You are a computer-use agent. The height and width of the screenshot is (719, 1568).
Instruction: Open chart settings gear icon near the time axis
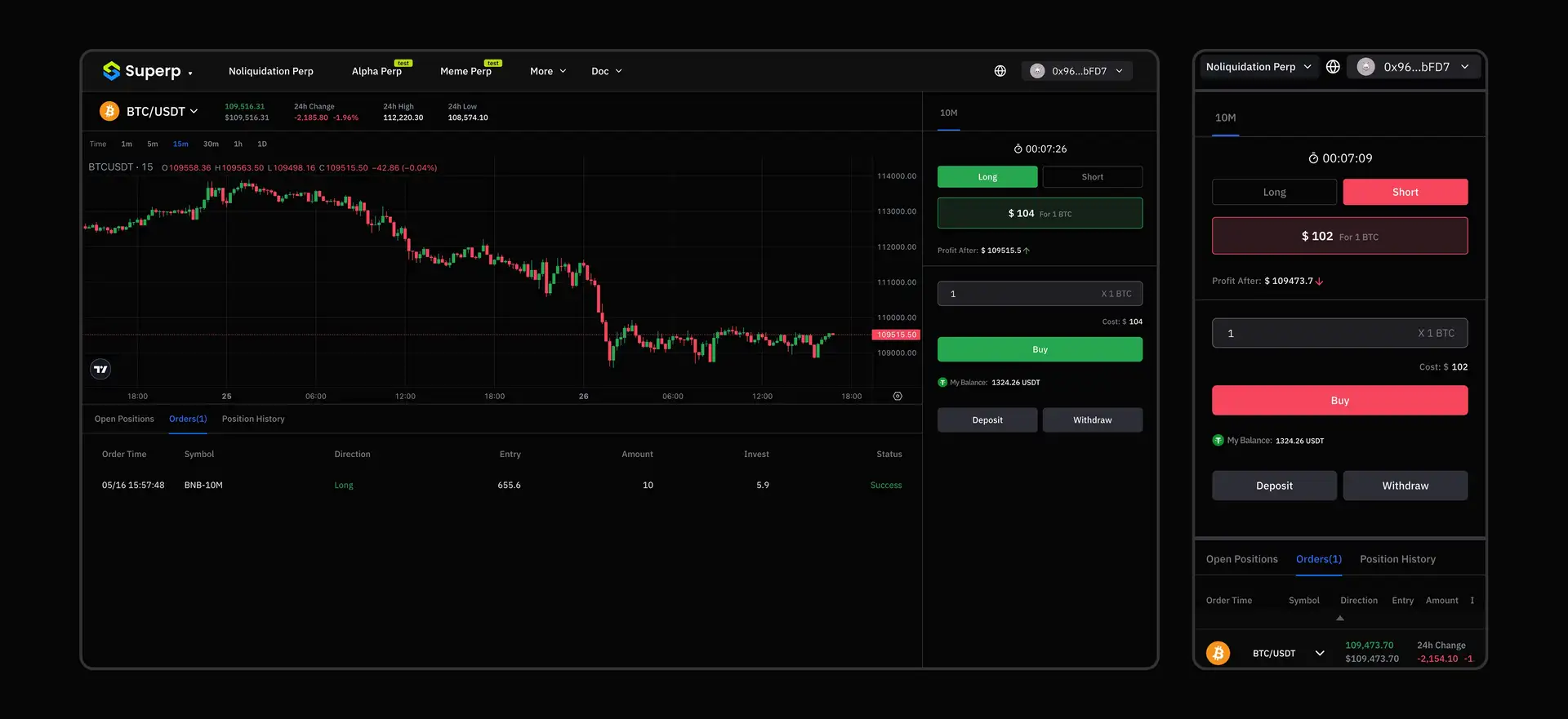[x=898, y=396]
